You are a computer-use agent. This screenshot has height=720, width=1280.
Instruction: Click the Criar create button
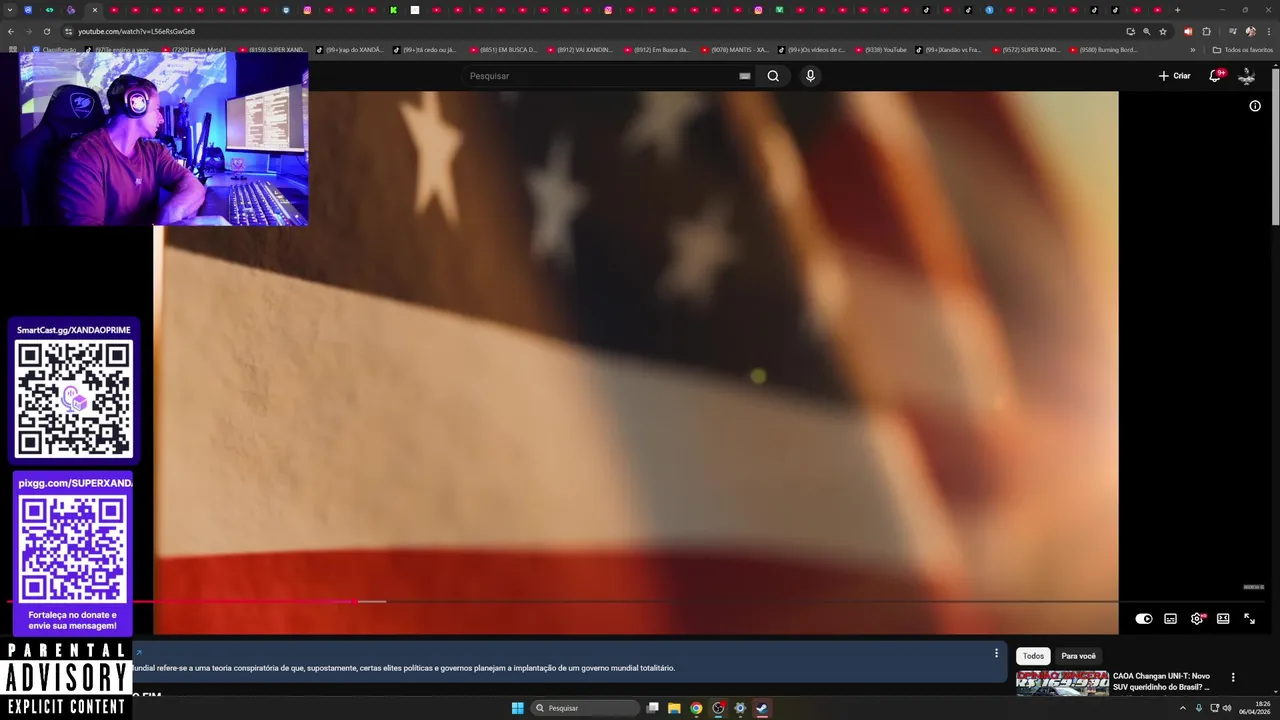(1174, 76)
